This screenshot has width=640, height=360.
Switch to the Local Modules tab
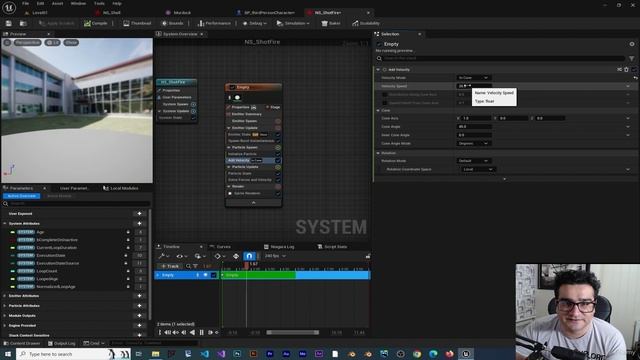click(x=121, y=188)
